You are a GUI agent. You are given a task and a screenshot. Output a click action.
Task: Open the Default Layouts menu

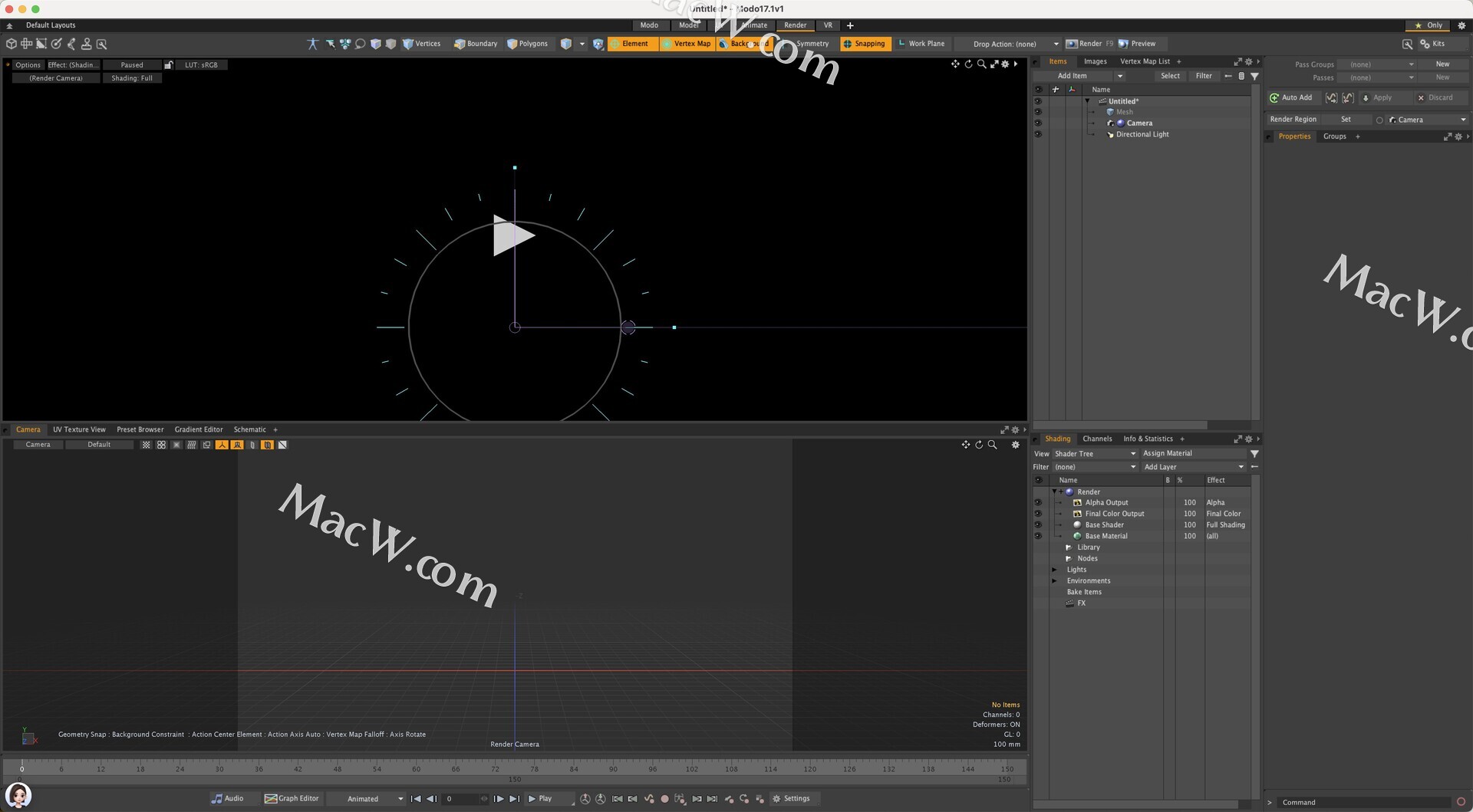tap(51, 25)
